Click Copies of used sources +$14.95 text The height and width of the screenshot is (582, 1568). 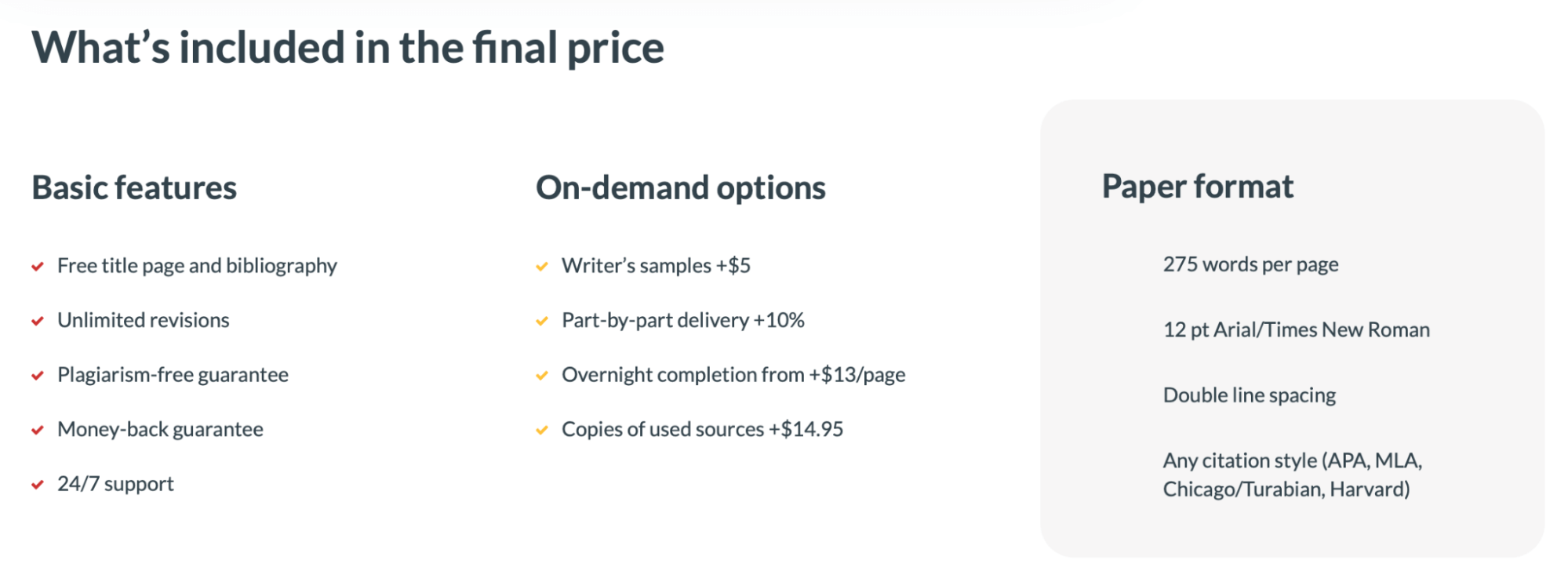702,430
